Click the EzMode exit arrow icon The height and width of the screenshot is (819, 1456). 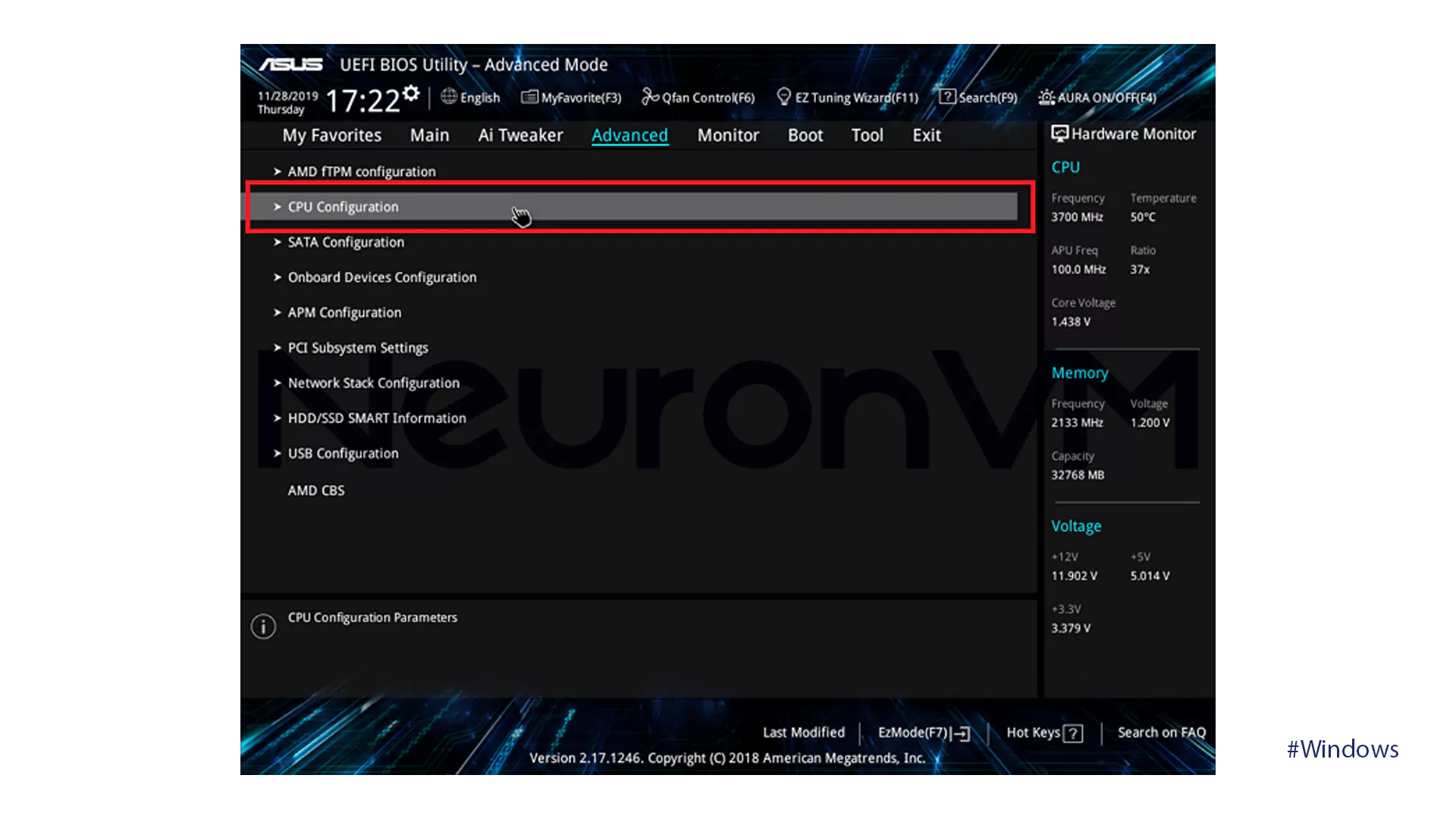tap(961, 733)
